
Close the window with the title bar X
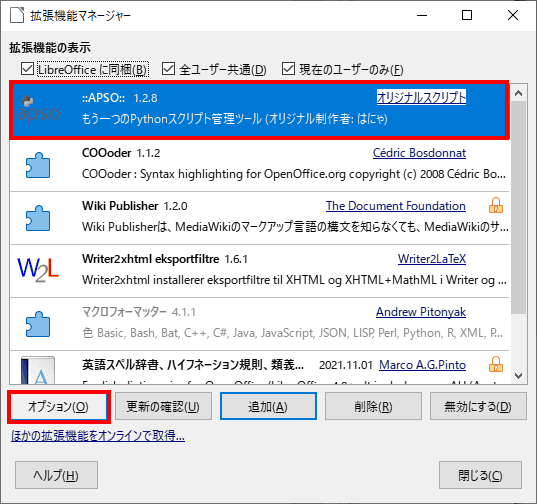tap(513, 15)
